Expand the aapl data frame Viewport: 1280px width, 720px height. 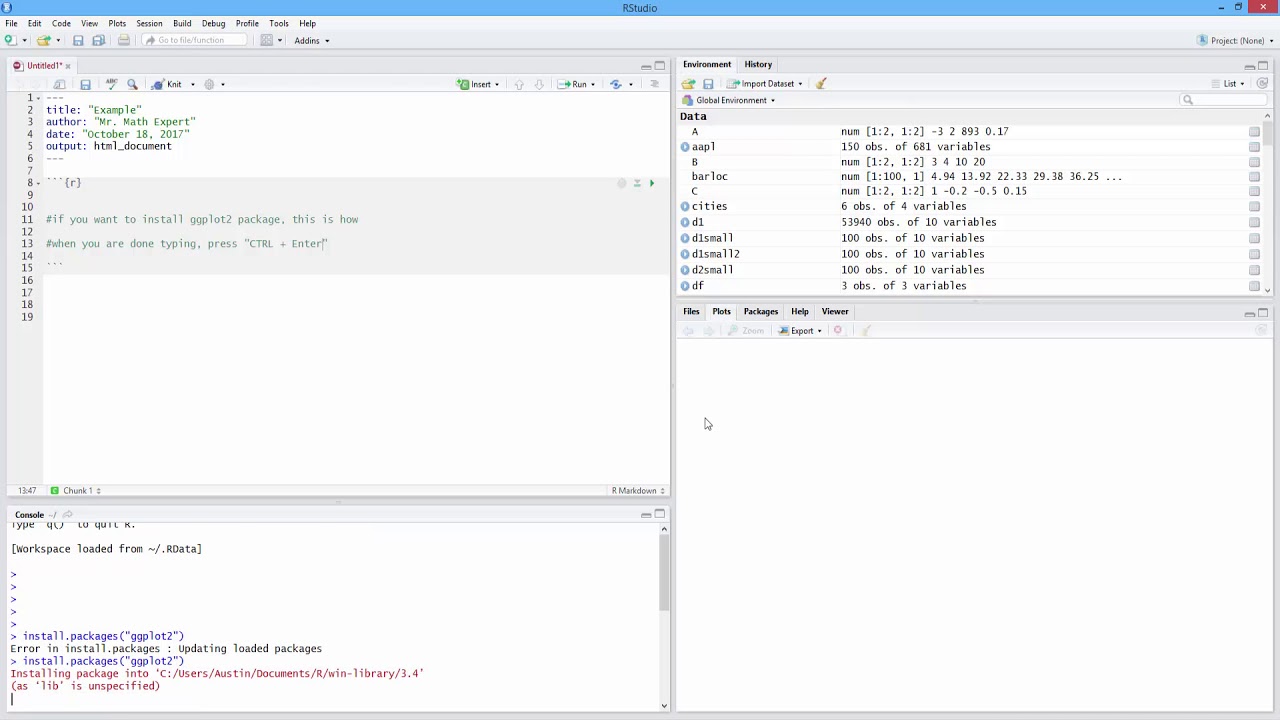(x=685, y=147)
